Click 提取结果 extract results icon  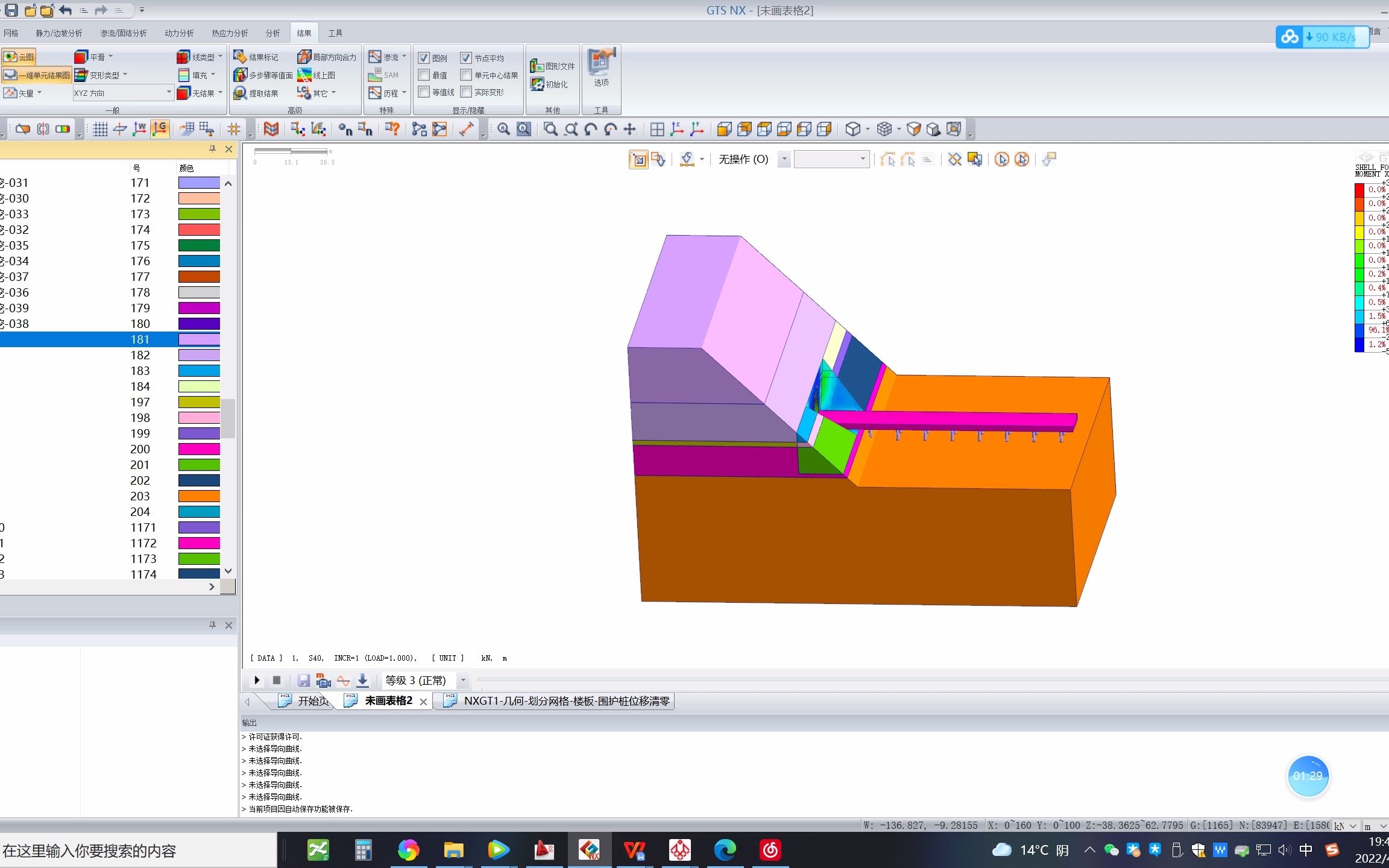(x=256, y=93)
